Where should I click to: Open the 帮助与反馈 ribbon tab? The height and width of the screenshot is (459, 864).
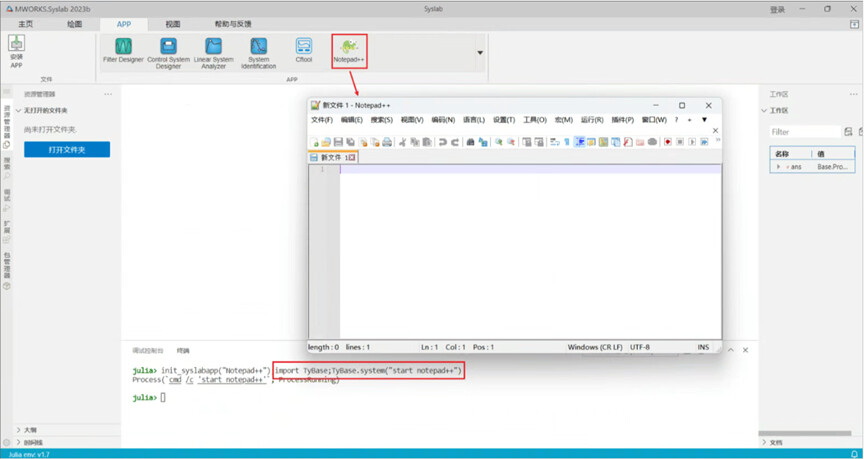[x=233, y=24]
